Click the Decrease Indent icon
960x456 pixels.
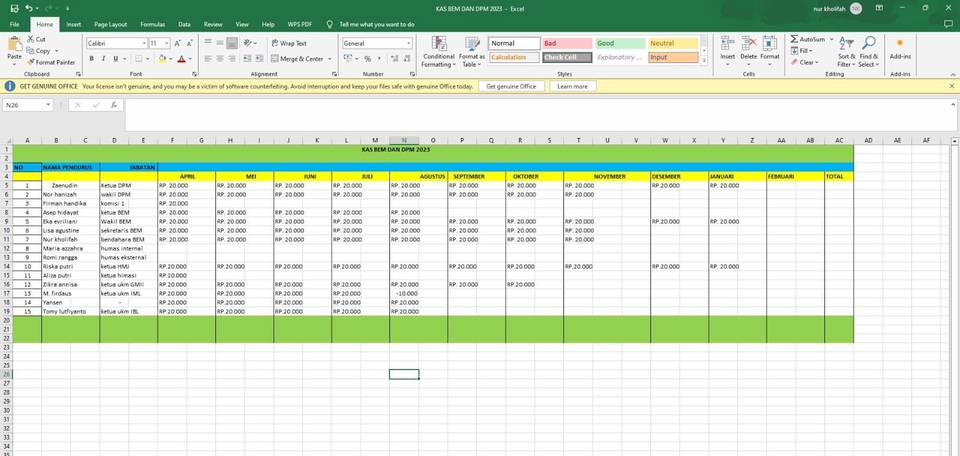pos(247,59)
